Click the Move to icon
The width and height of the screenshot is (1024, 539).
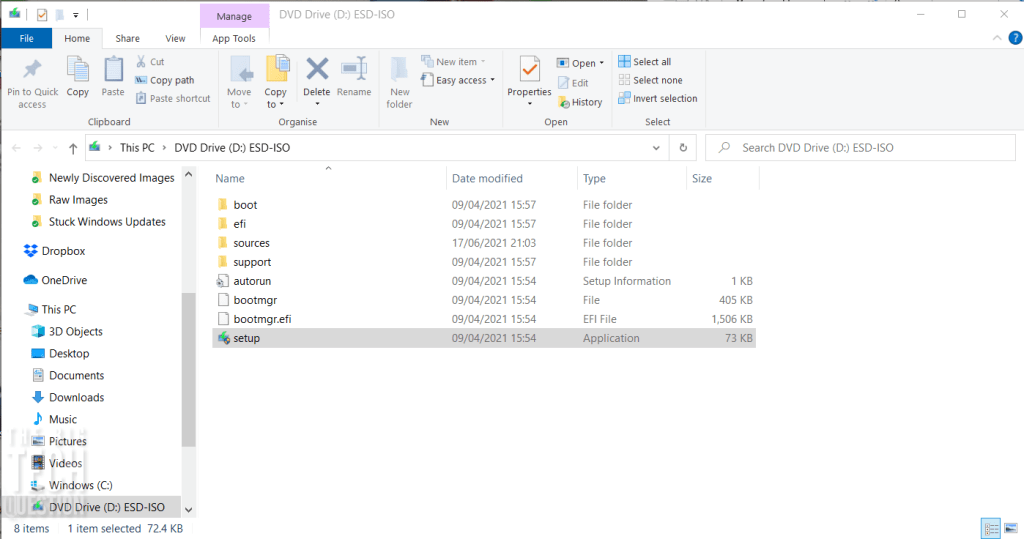click(240, 71)
